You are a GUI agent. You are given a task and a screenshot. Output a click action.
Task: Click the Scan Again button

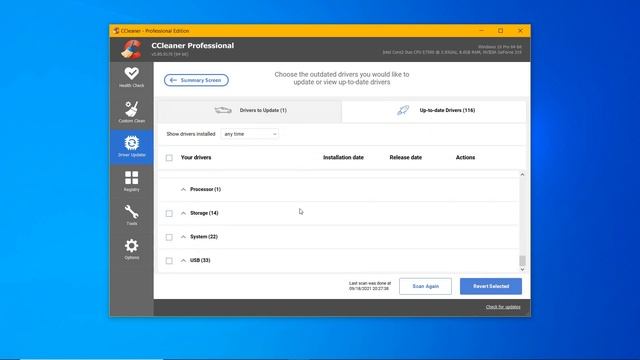click(425, 286)
